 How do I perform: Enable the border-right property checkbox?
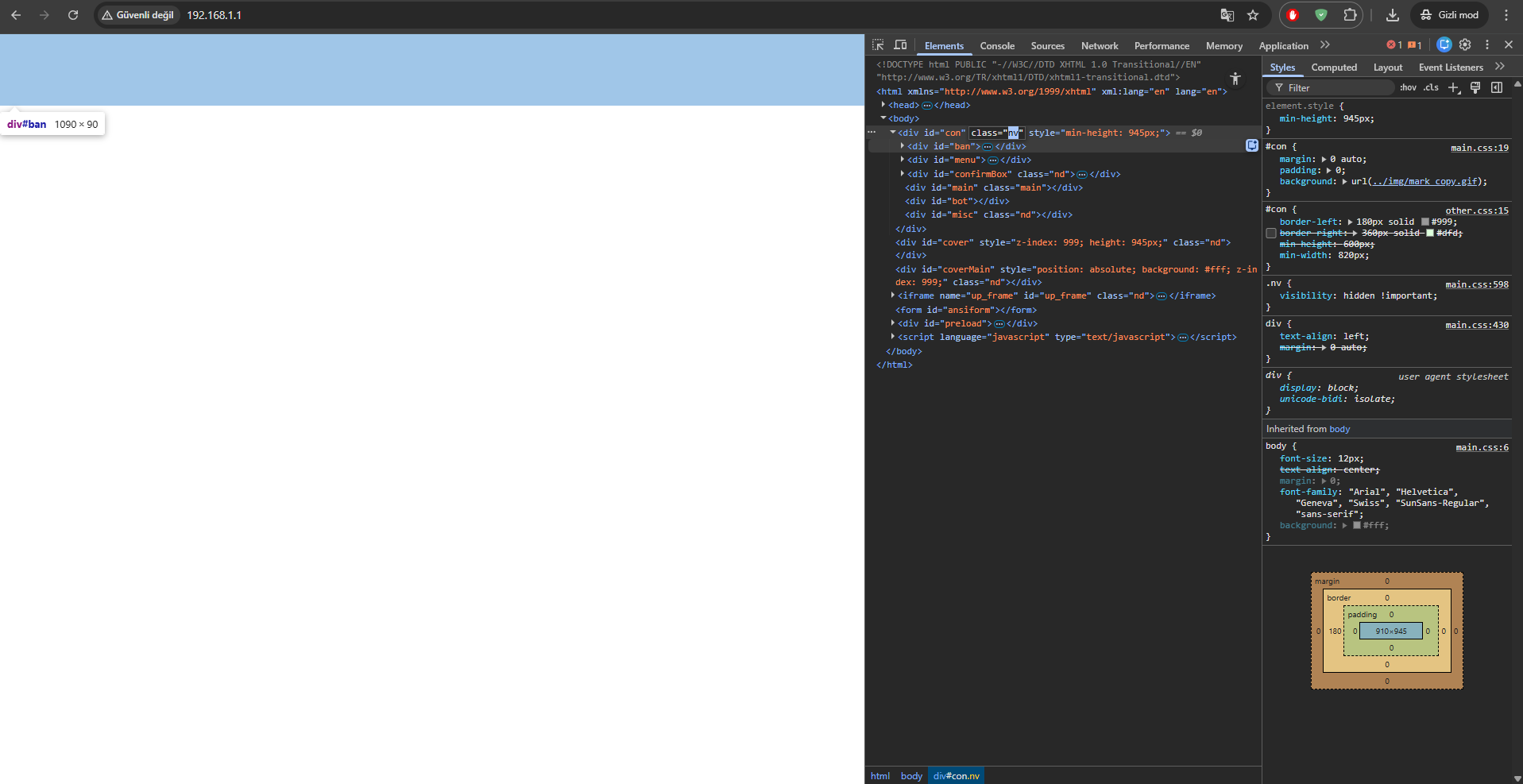click(x=1271, y=234)
